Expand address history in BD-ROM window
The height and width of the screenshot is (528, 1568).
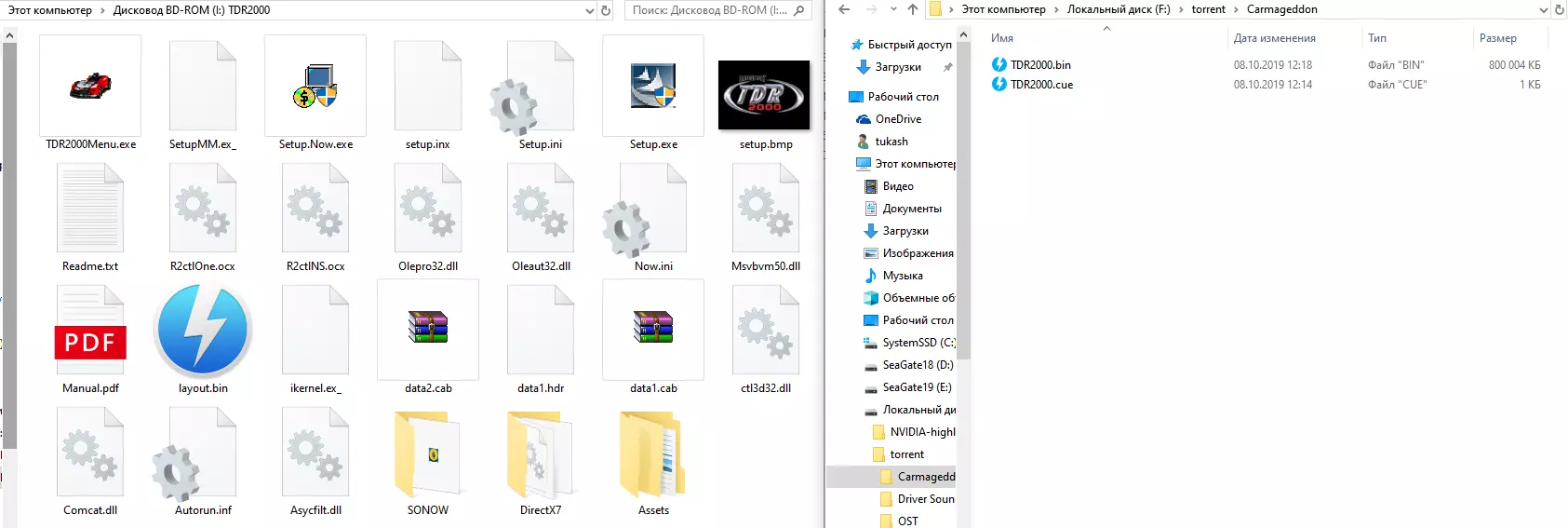[x=590, y=11]
